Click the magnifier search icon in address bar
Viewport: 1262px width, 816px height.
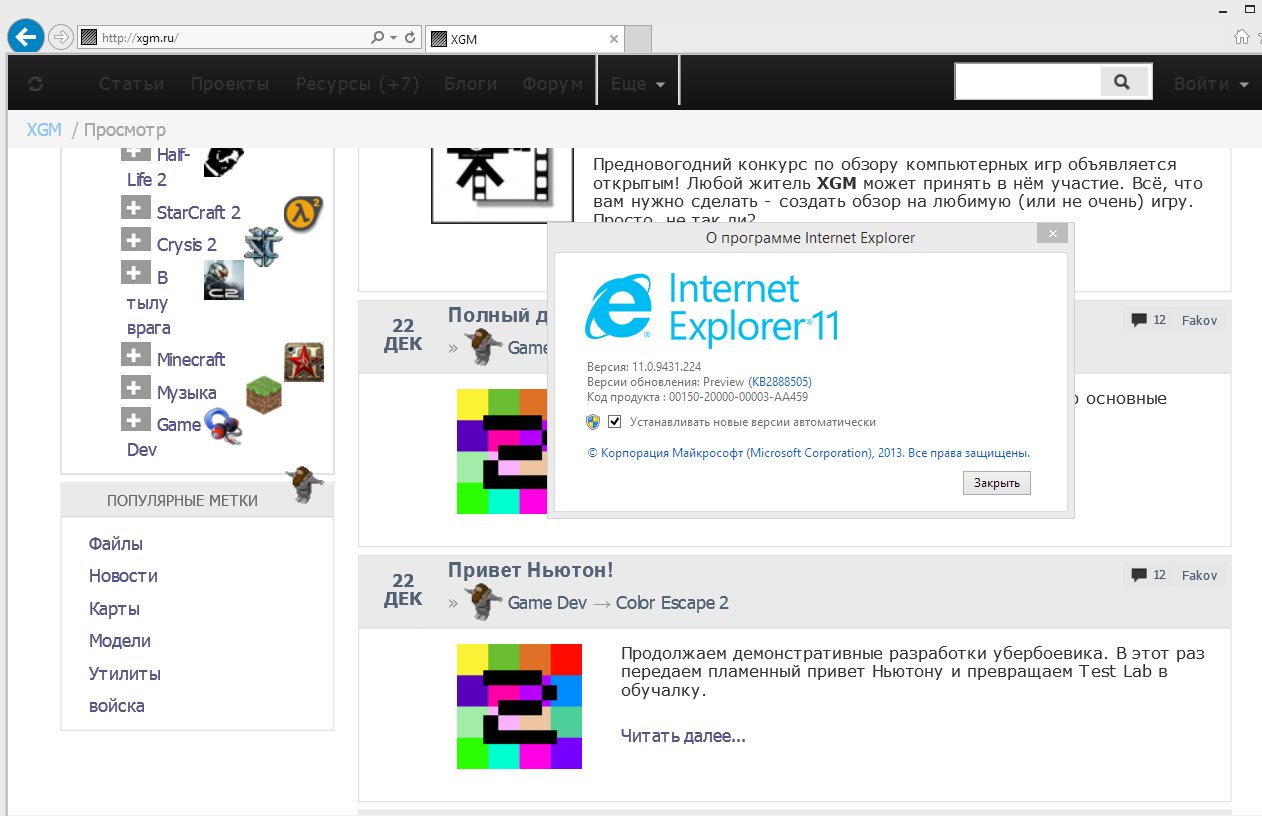[378, 38]
